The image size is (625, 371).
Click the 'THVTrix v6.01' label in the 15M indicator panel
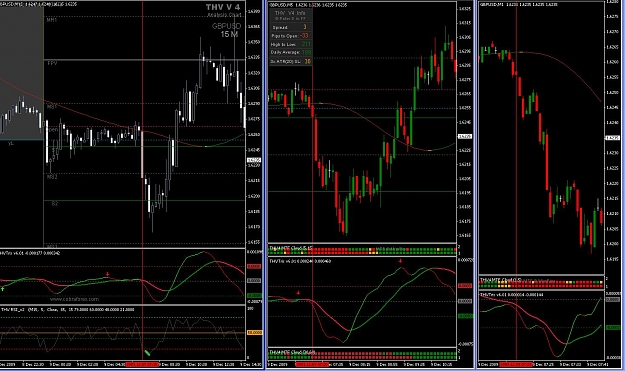30,253
